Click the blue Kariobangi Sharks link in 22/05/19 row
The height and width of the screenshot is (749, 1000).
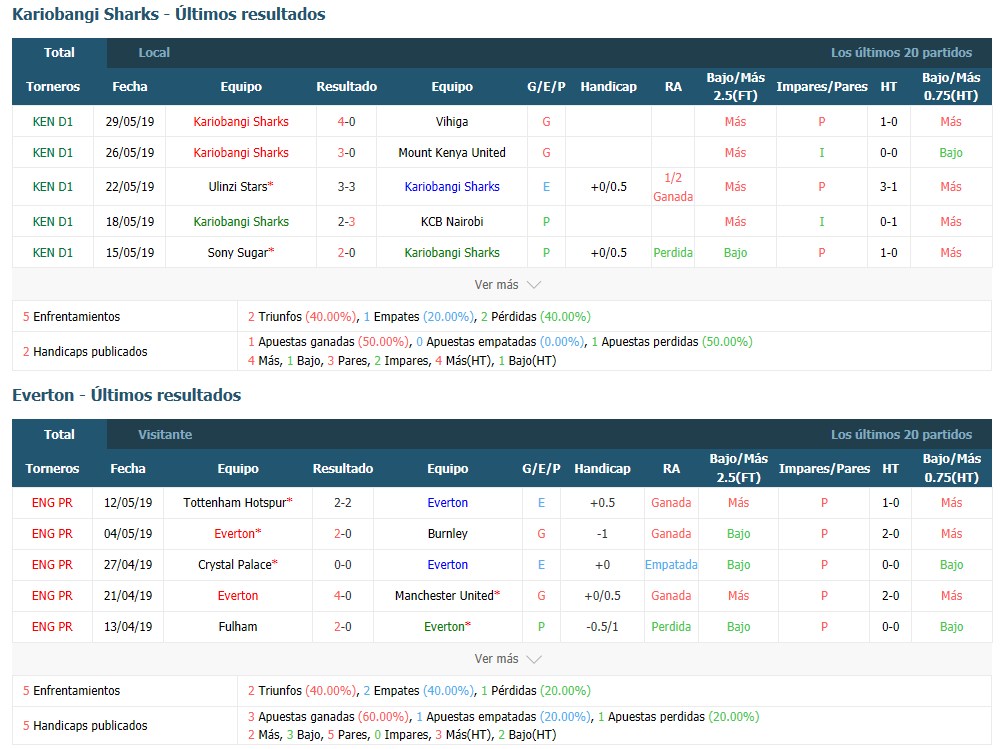(452, 186)
